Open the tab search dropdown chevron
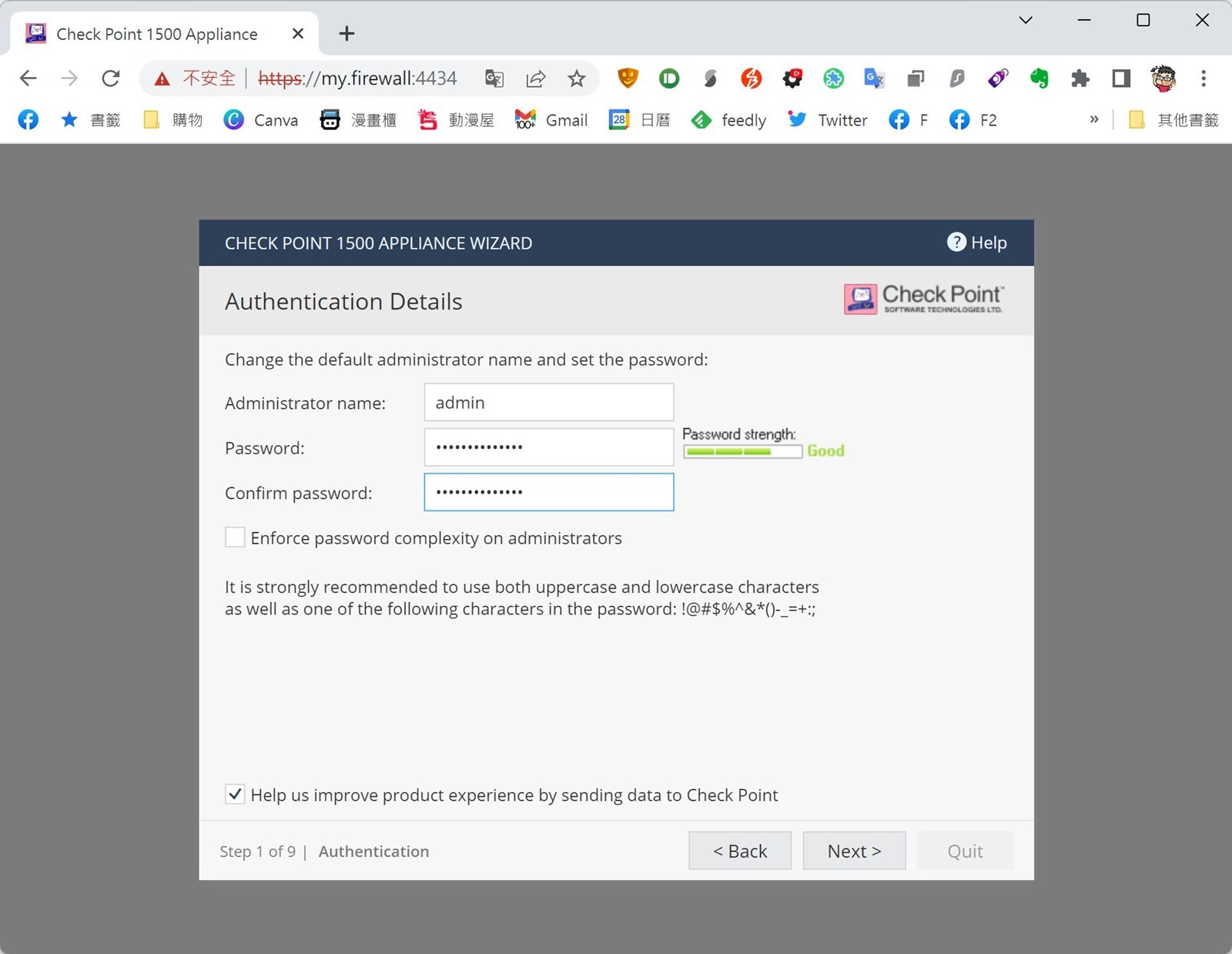This screenshot has width=1232, height=954. click(x=1025, y=20)
